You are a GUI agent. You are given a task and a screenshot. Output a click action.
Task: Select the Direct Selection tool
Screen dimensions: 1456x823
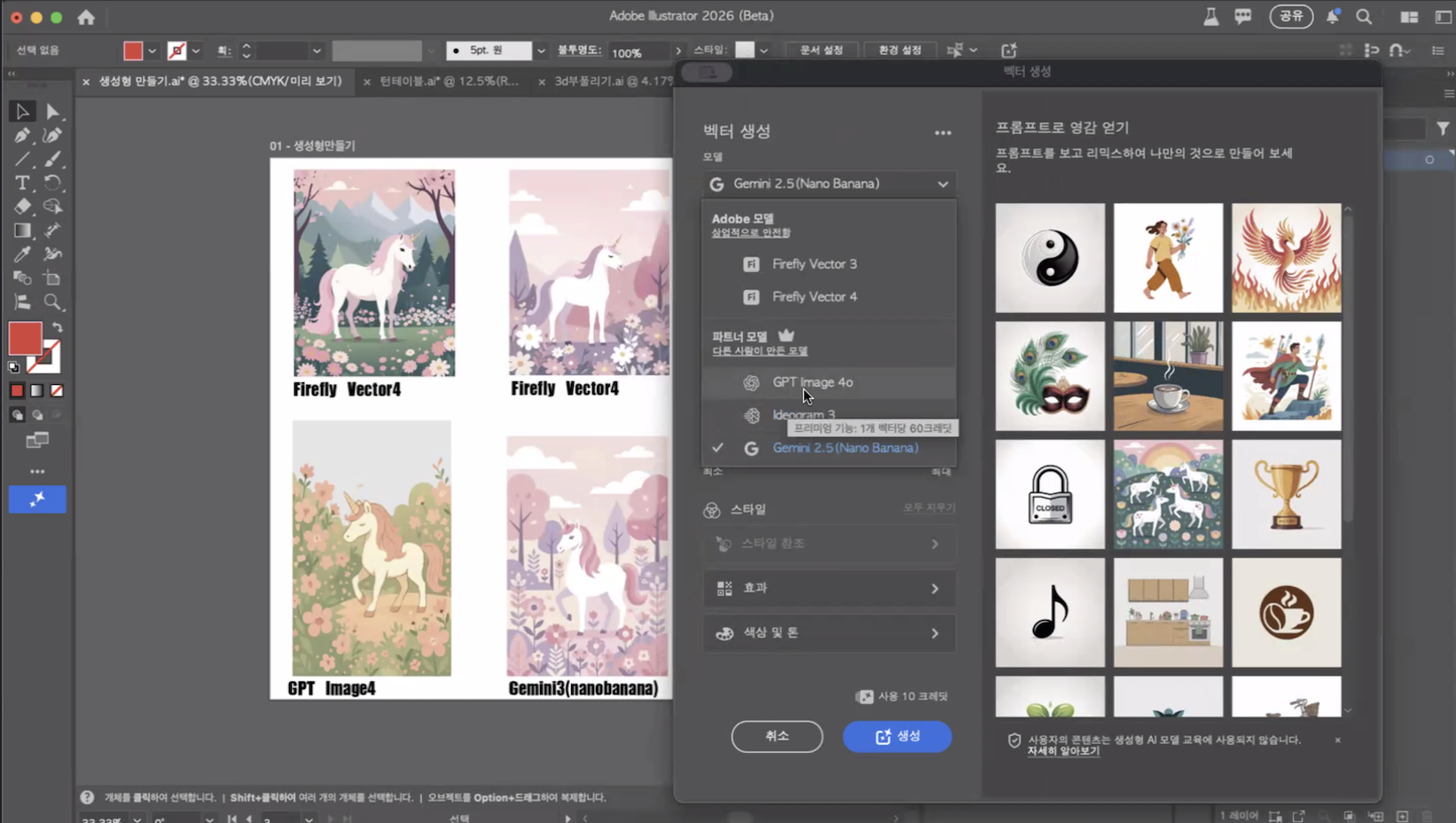click(52, 112)
